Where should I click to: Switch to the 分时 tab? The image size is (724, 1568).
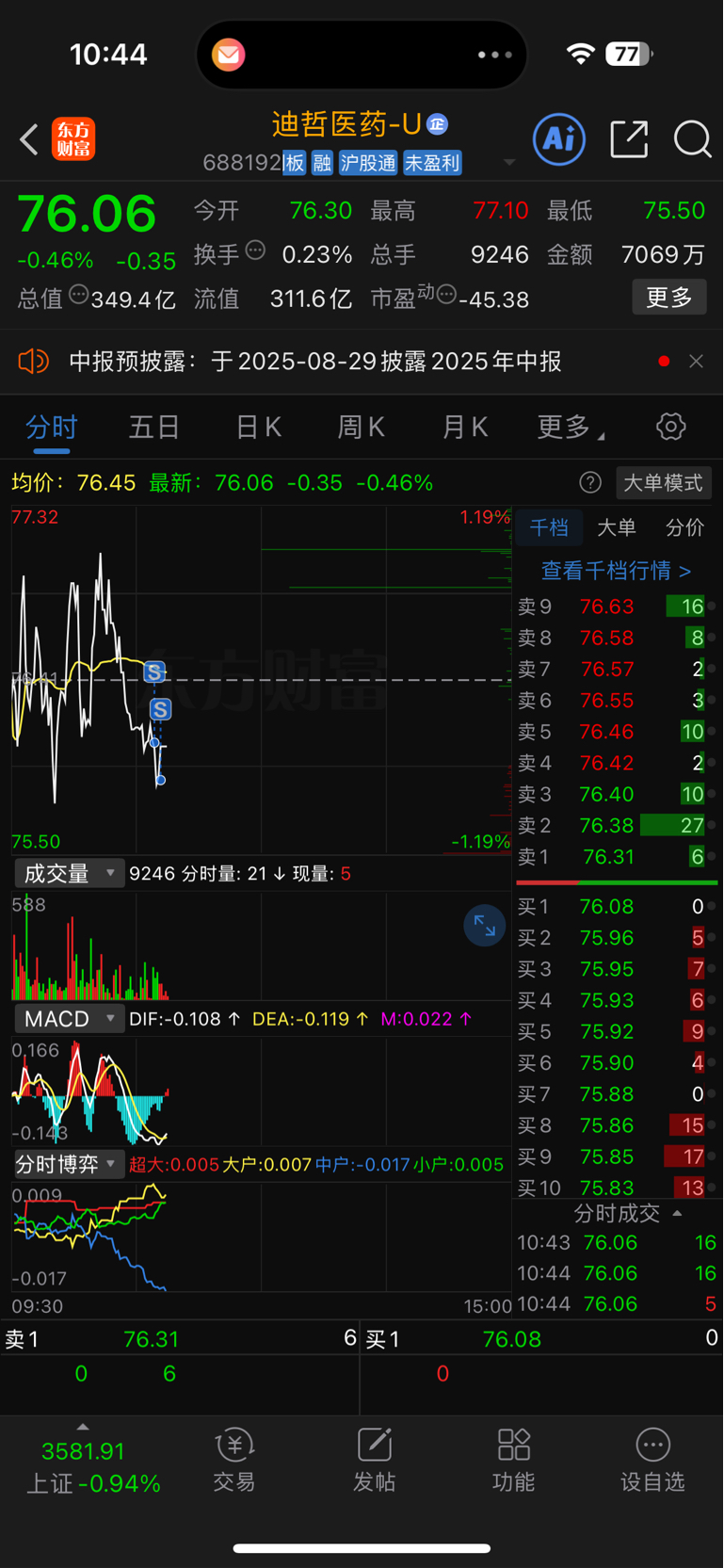click(51, 428)
